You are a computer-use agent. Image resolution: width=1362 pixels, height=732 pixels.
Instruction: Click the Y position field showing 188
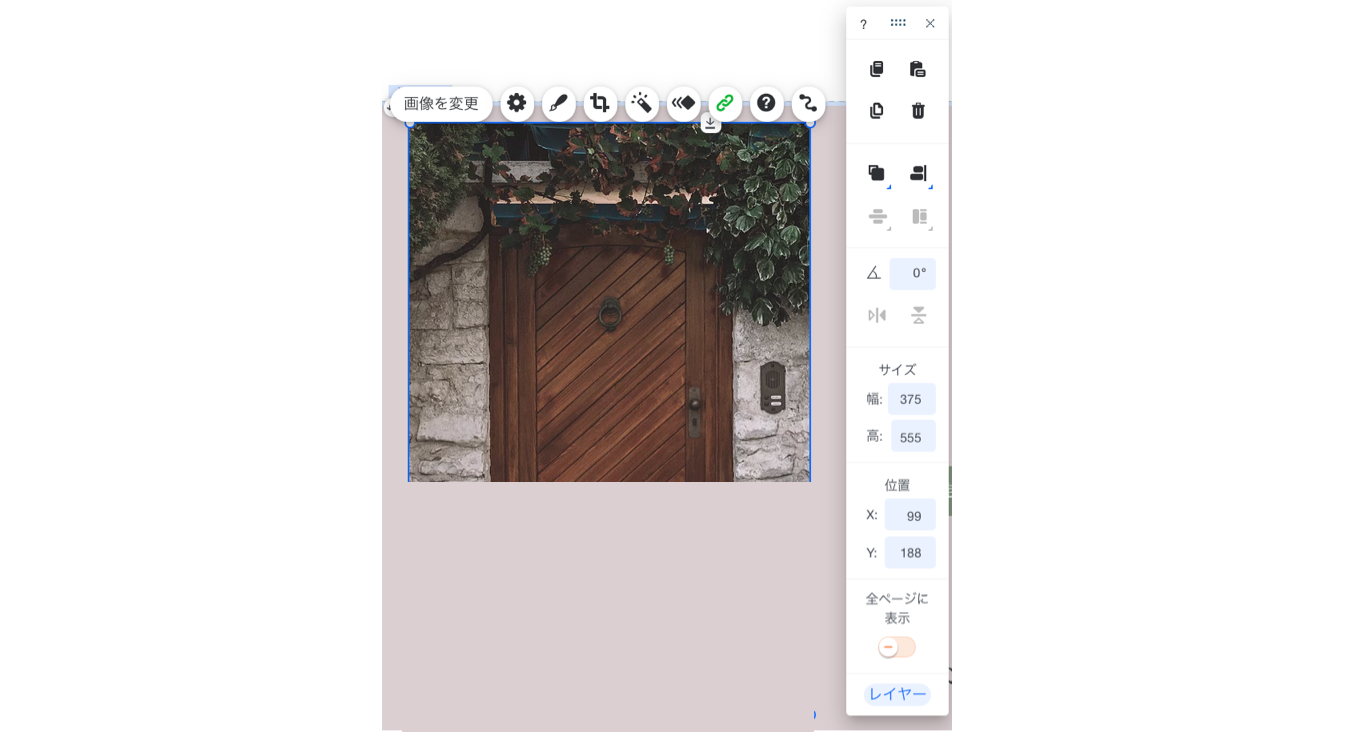point(910,552)
